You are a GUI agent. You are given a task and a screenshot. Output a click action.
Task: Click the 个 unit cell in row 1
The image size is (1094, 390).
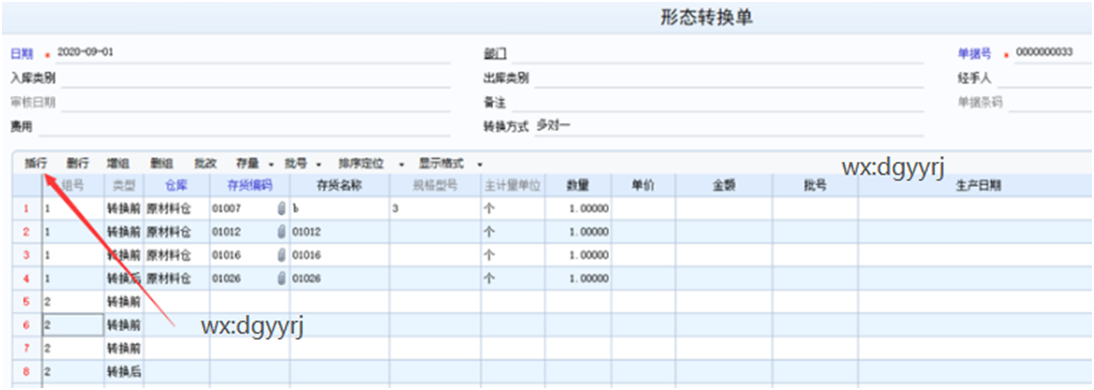coord(513,209)
